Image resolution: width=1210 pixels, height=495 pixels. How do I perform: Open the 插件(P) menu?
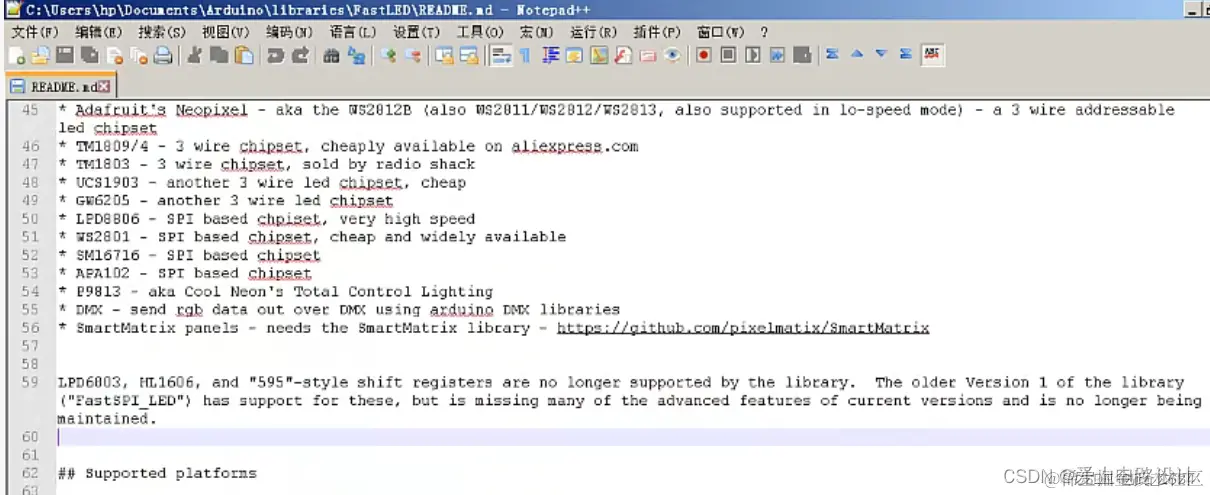657,32
